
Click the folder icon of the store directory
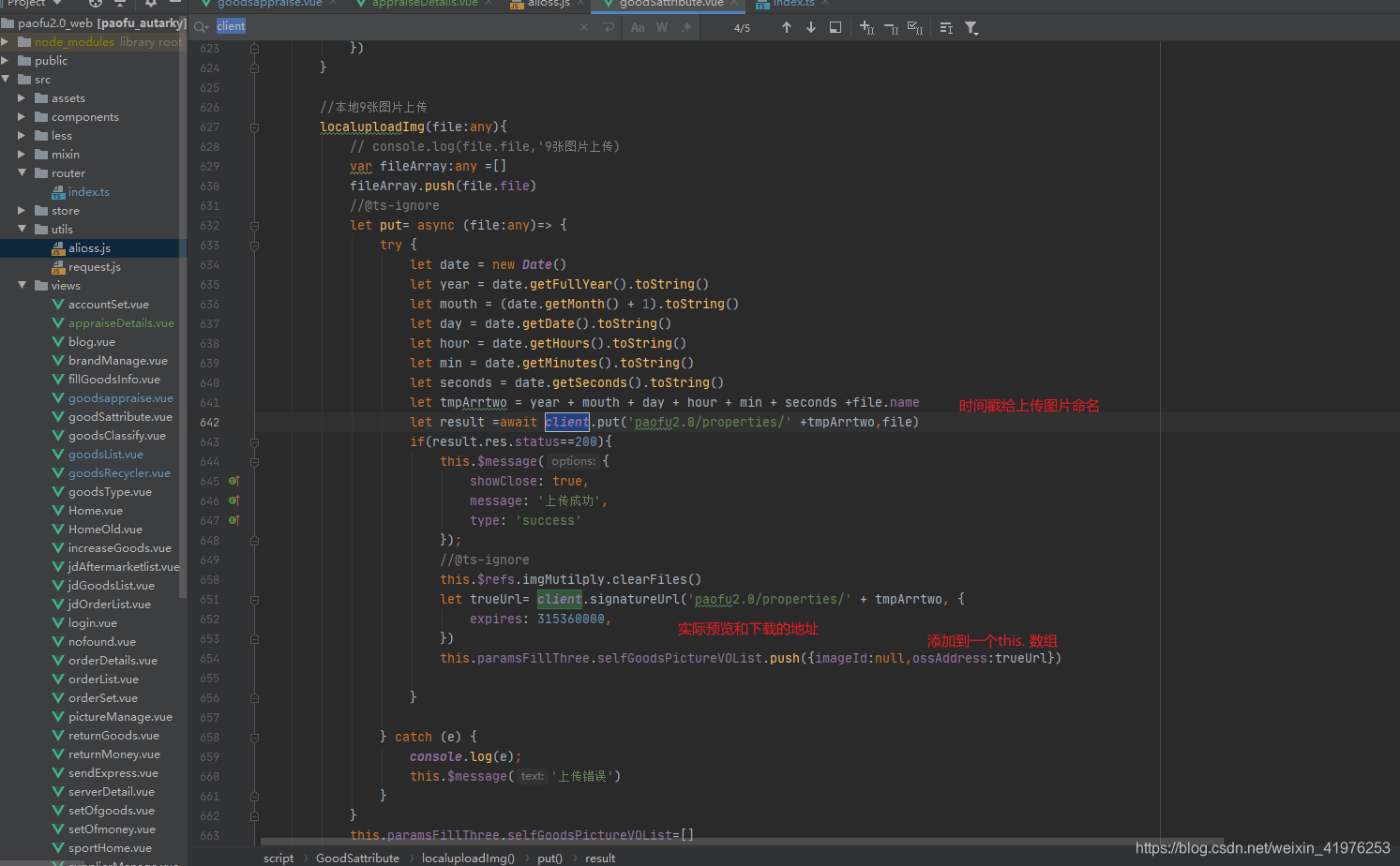click(x=41, y=210)
